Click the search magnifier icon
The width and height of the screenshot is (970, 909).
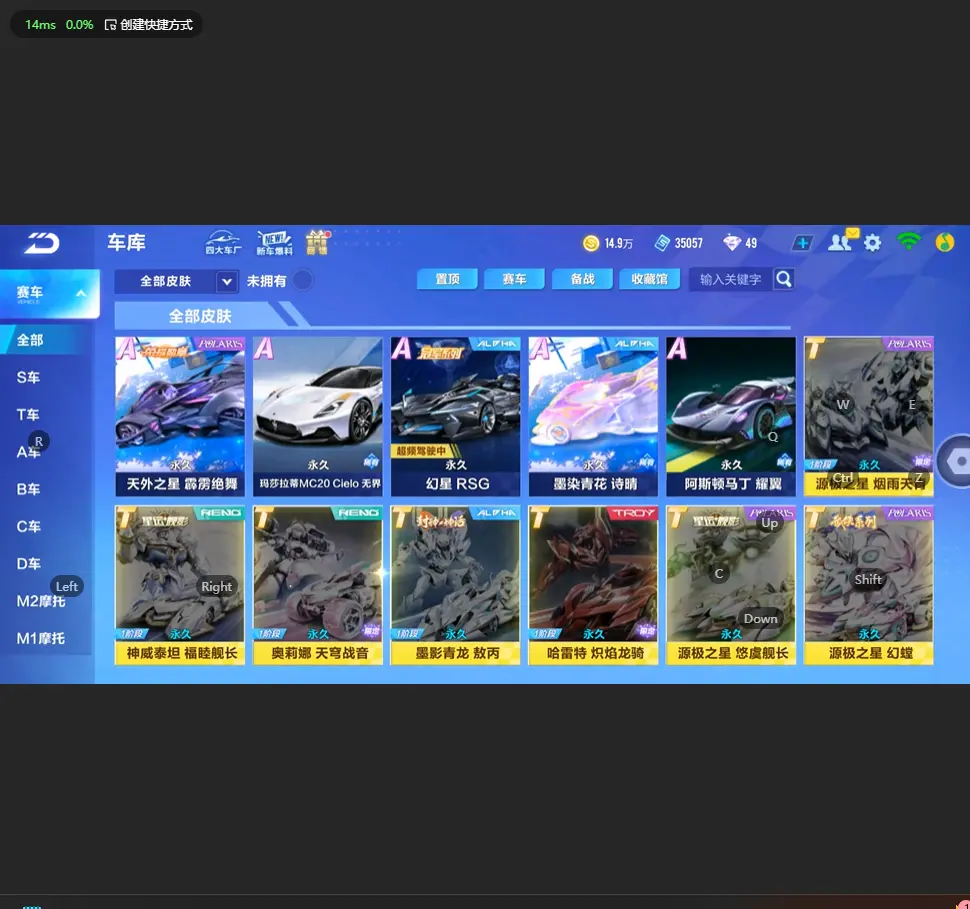783,279
